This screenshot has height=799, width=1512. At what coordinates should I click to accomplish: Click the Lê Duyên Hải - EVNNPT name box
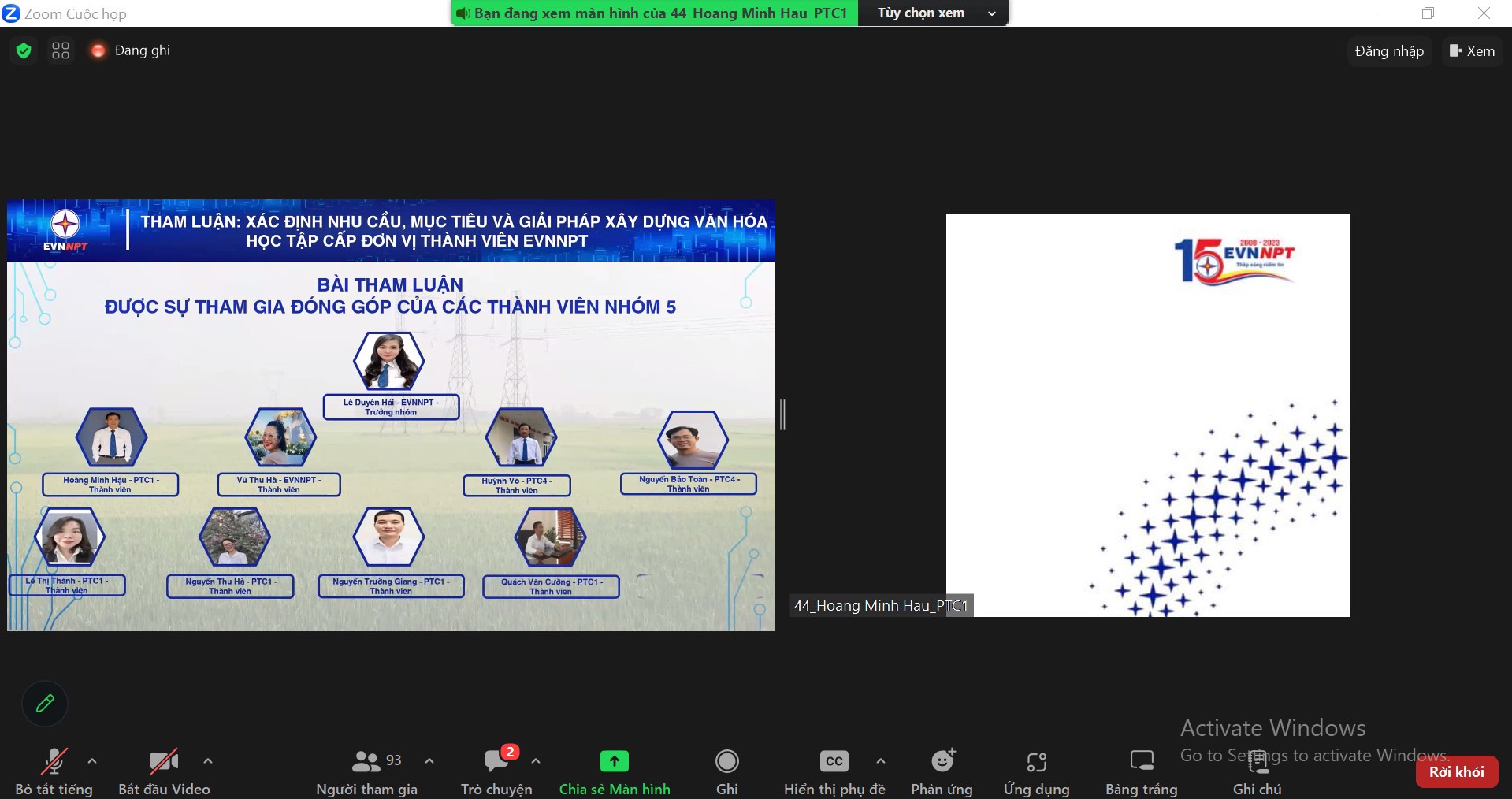391,407
